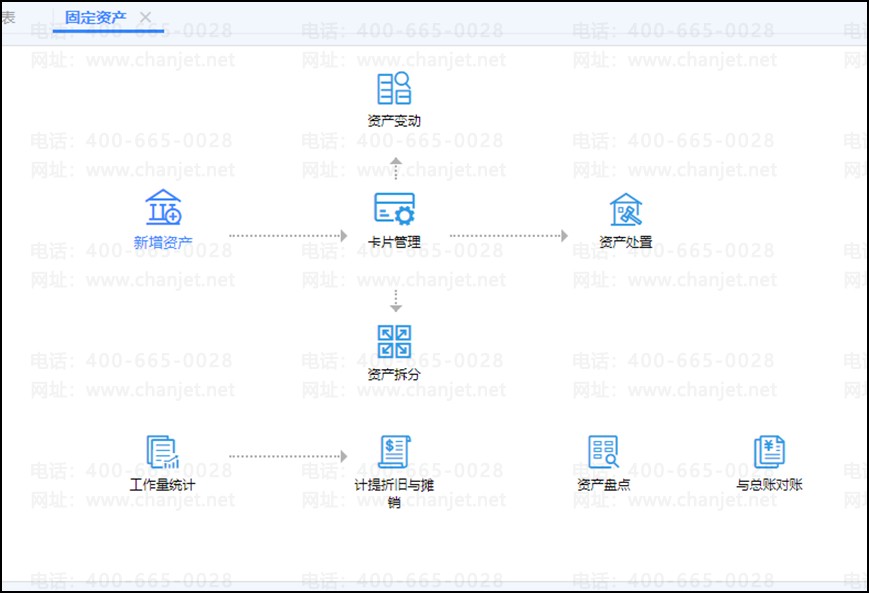Click the 新增资产 text label
The image size is (869, 593).
(163, 242)
